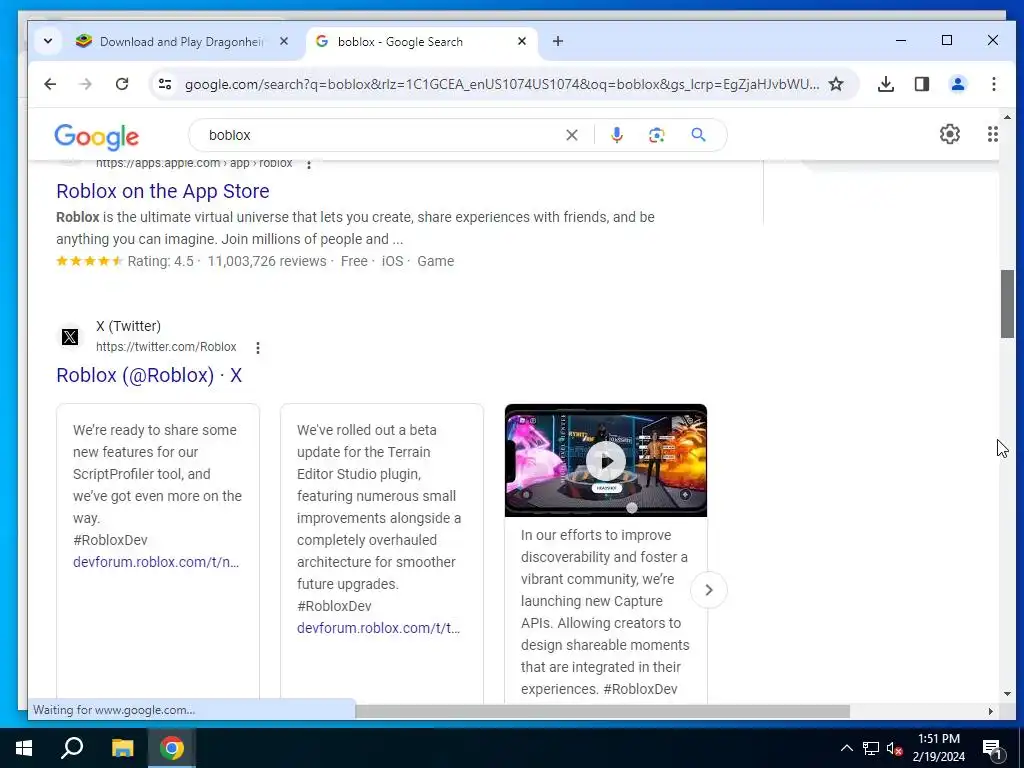The image size is (1024, 768).
Task: Go back to the previous page
Action: tap(50, 84)
